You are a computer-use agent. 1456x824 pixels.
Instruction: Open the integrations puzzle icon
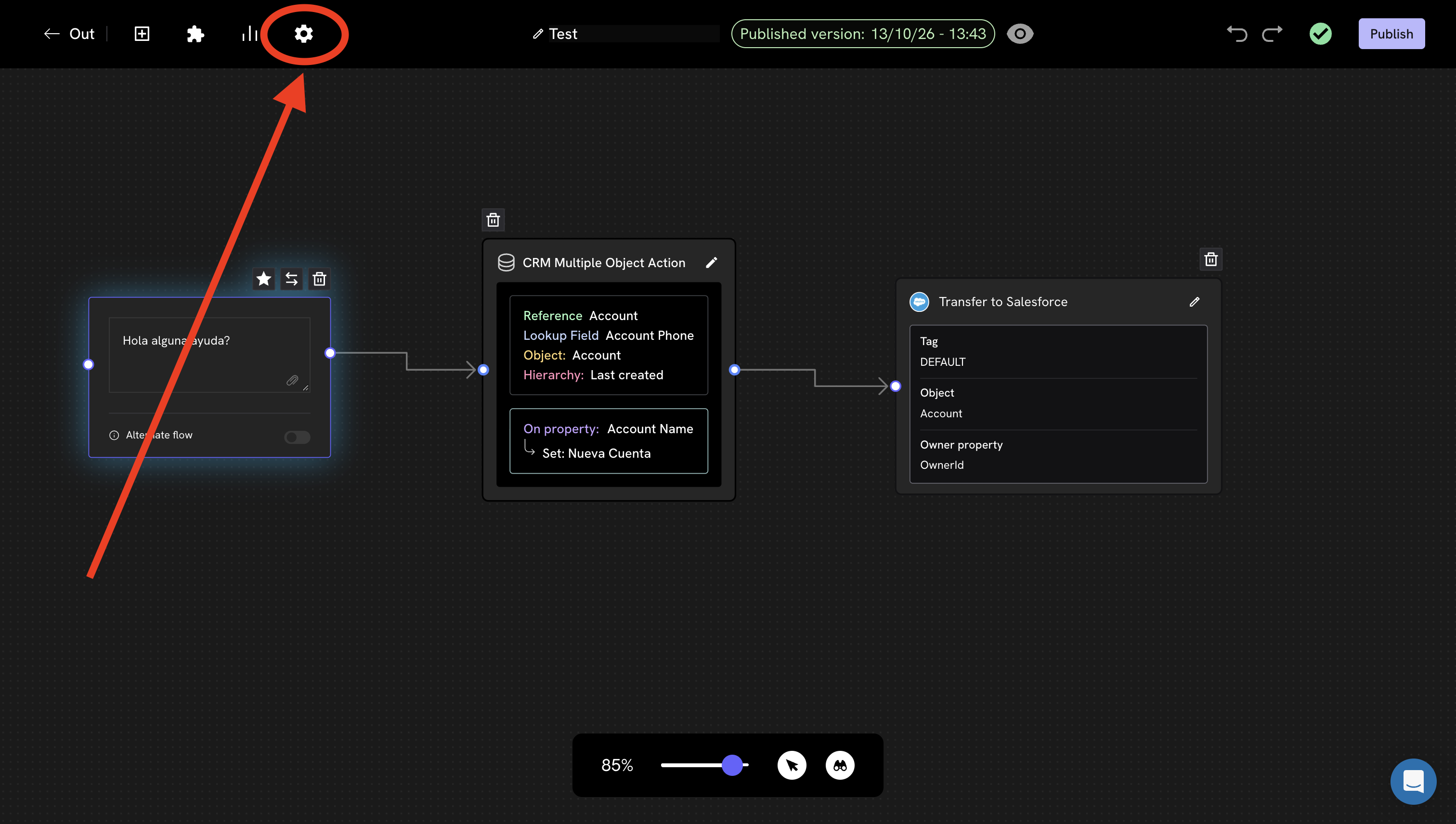tap(195, 34)
